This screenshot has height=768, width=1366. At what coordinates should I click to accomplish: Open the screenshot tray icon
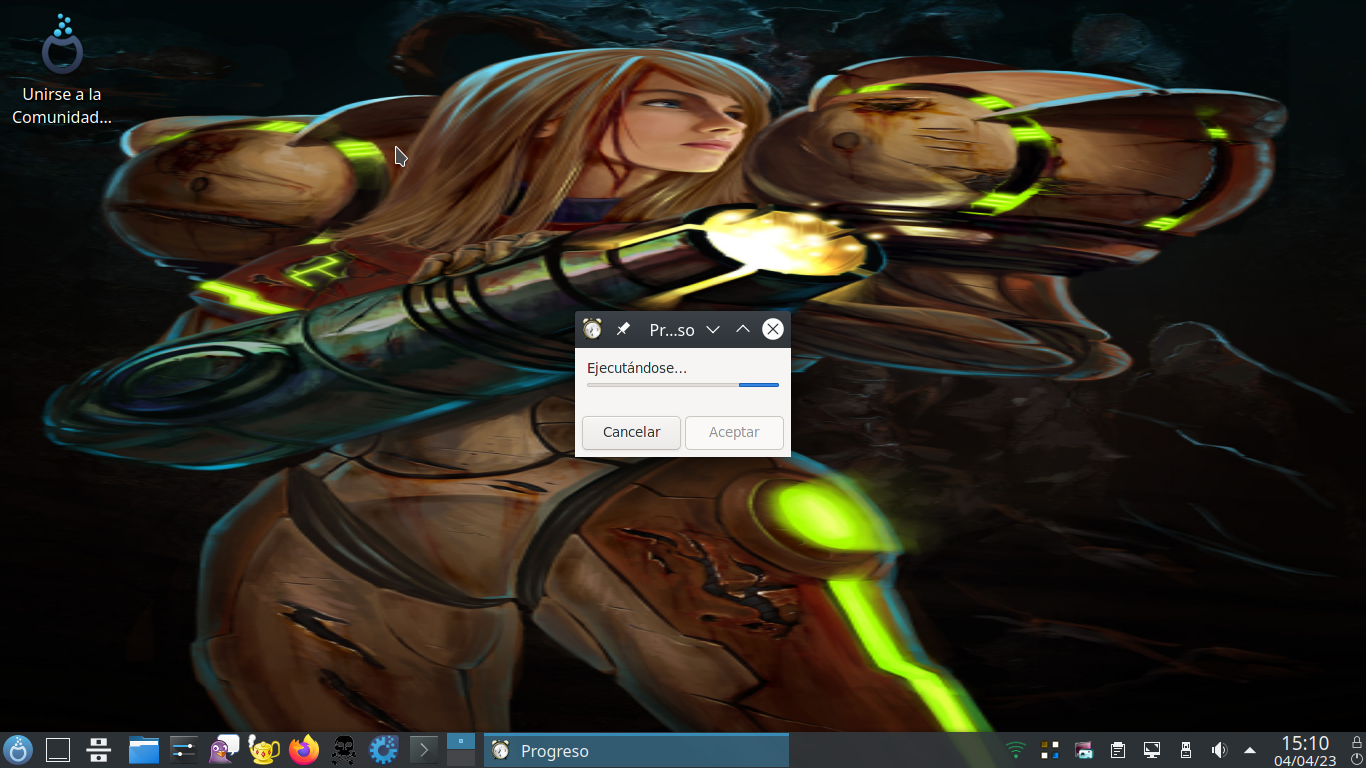pos(1083,750)
